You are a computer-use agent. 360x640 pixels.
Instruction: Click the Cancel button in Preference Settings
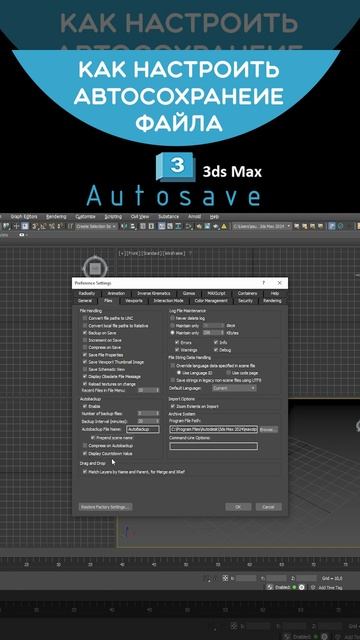tap(269, 507)
